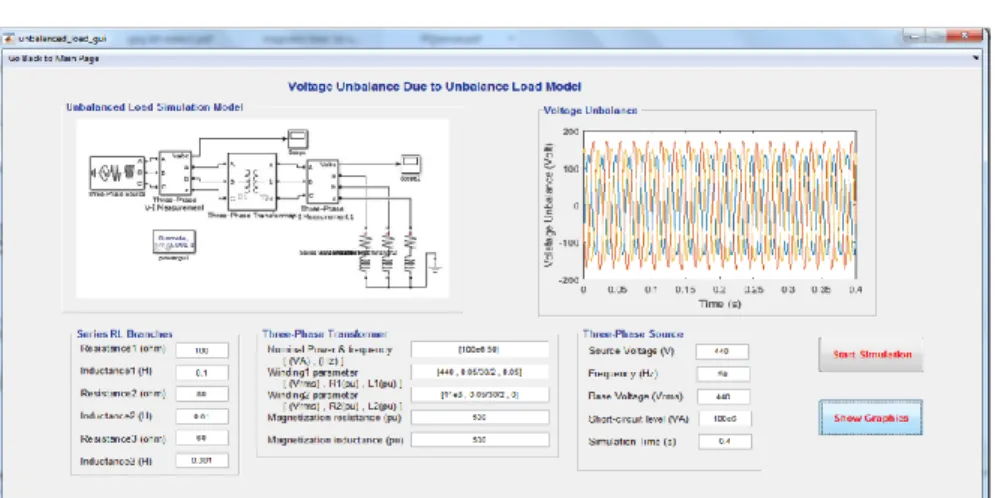The width and height of the screenshot is (995, 498).
Task: Open the Go Back to Main Page menu
Action: 54,58
